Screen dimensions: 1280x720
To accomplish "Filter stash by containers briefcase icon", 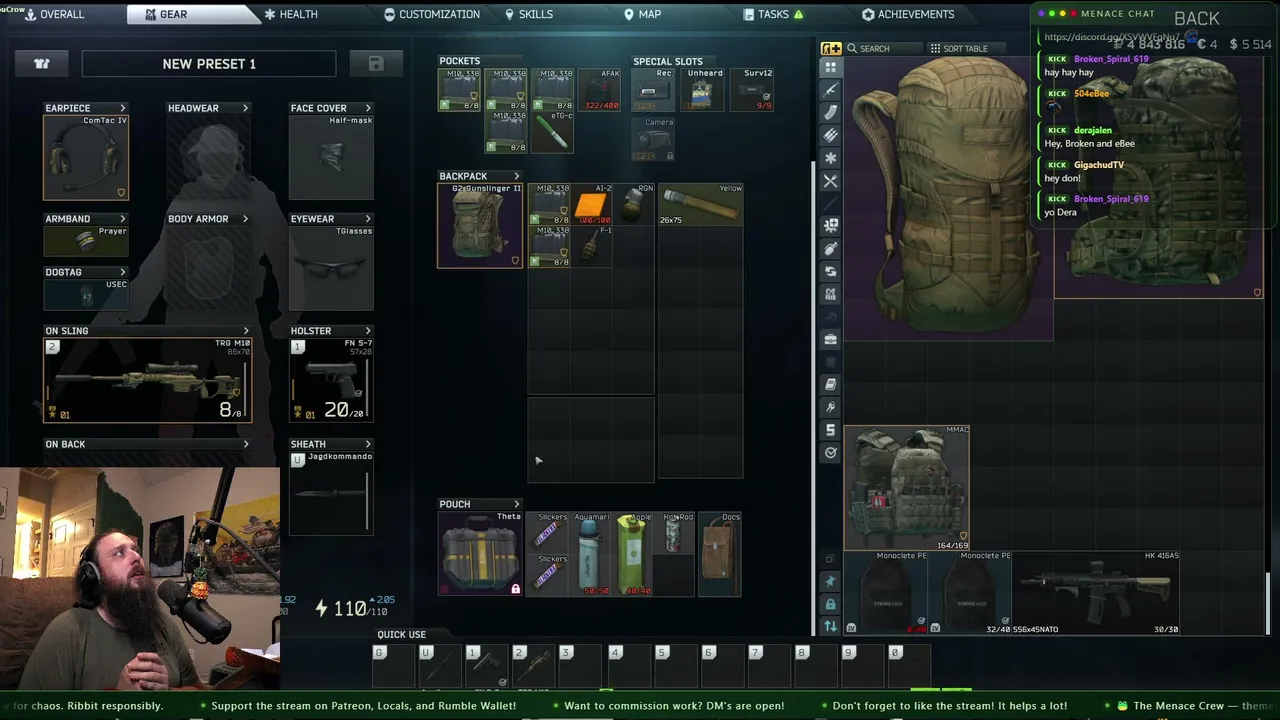I will pyautogui.click(x=830, y=339).
